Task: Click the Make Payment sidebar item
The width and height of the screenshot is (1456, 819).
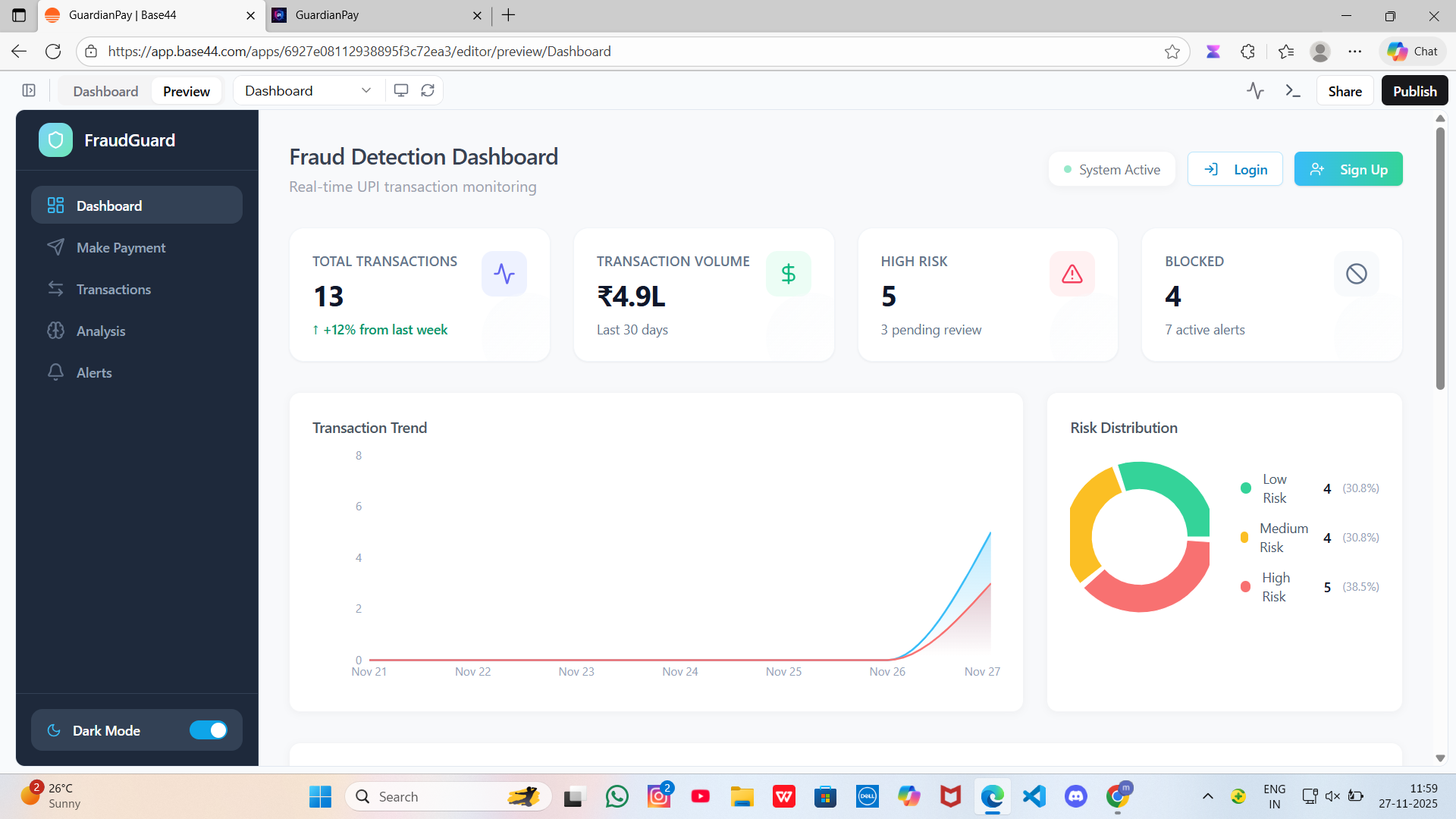Action: [x=121, y=247]
